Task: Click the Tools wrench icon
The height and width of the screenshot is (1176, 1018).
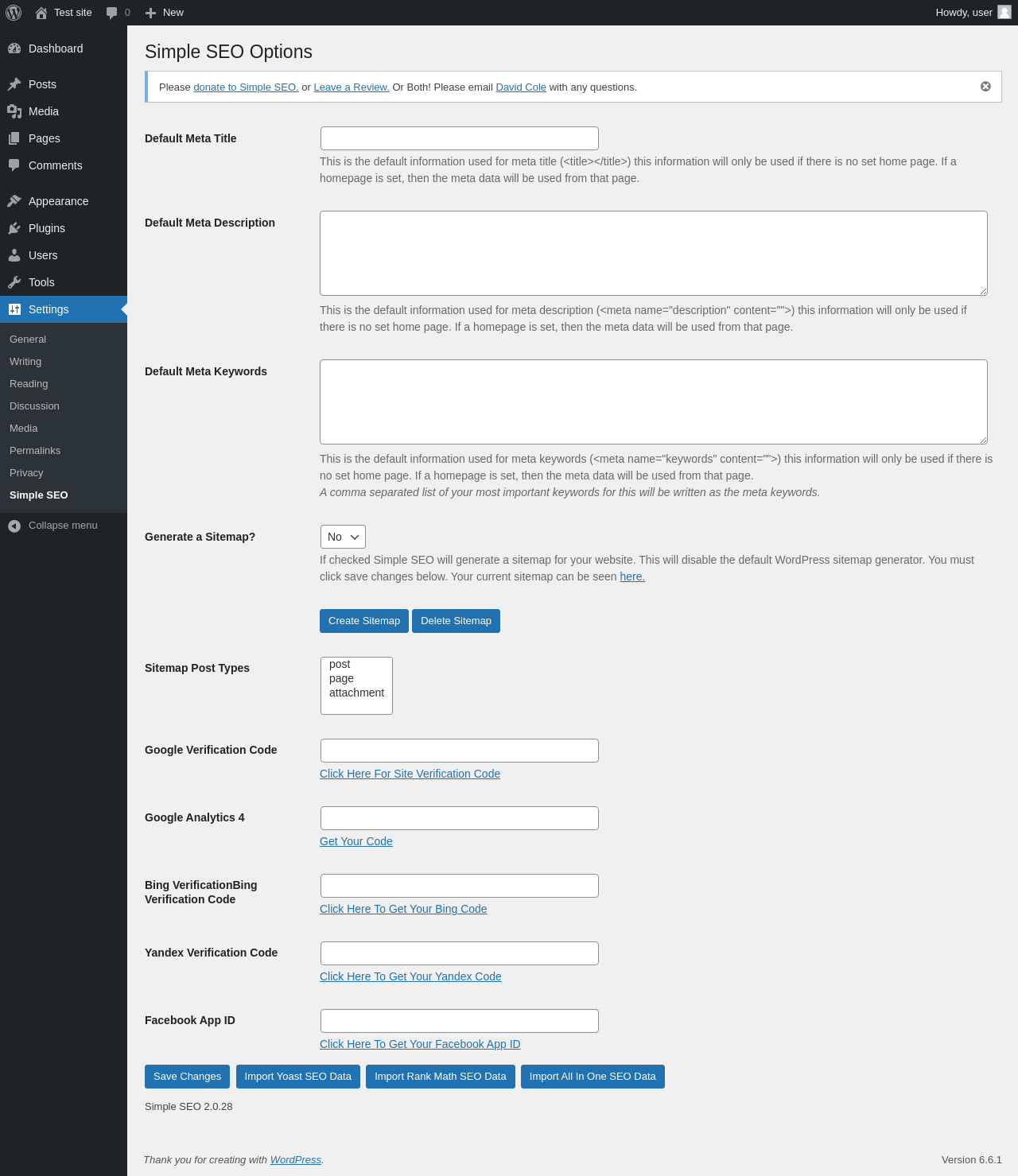Action: [x=14, y=282]
